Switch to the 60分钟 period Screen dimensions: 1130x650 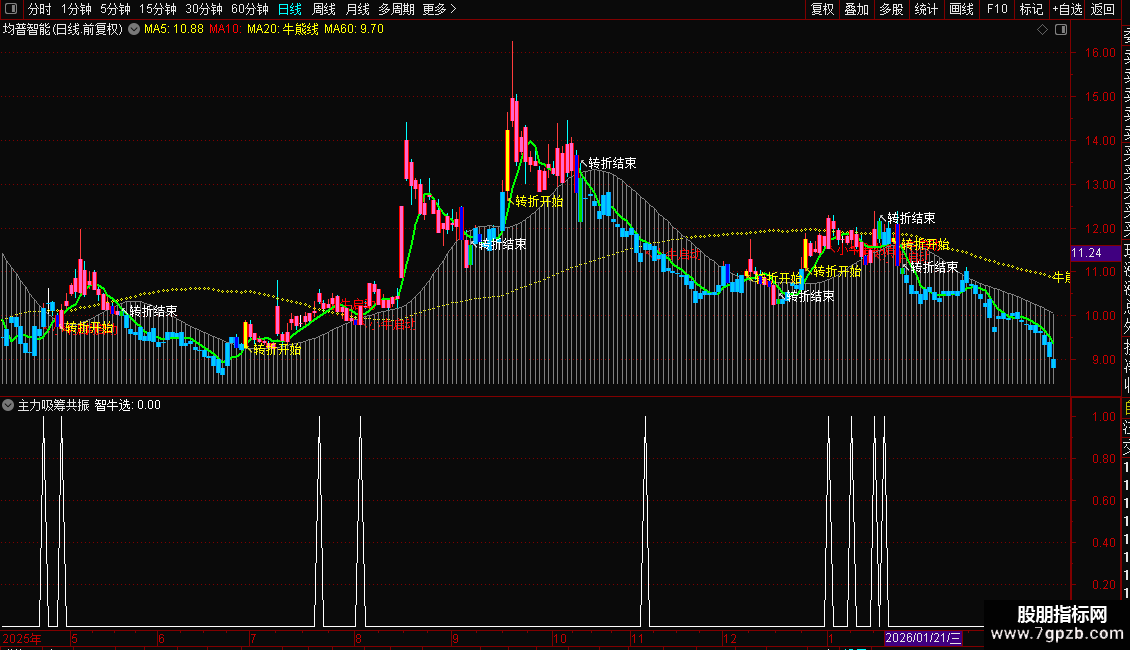pyautogui.click(x=250, y=9)
